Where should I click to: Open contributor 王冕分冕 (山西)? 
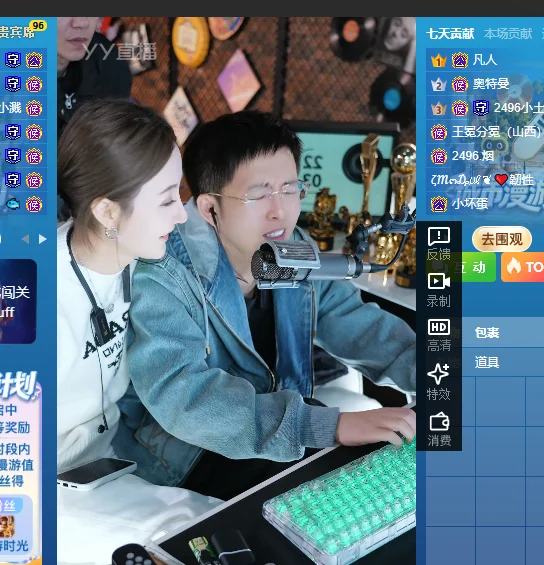pos(496,132)
